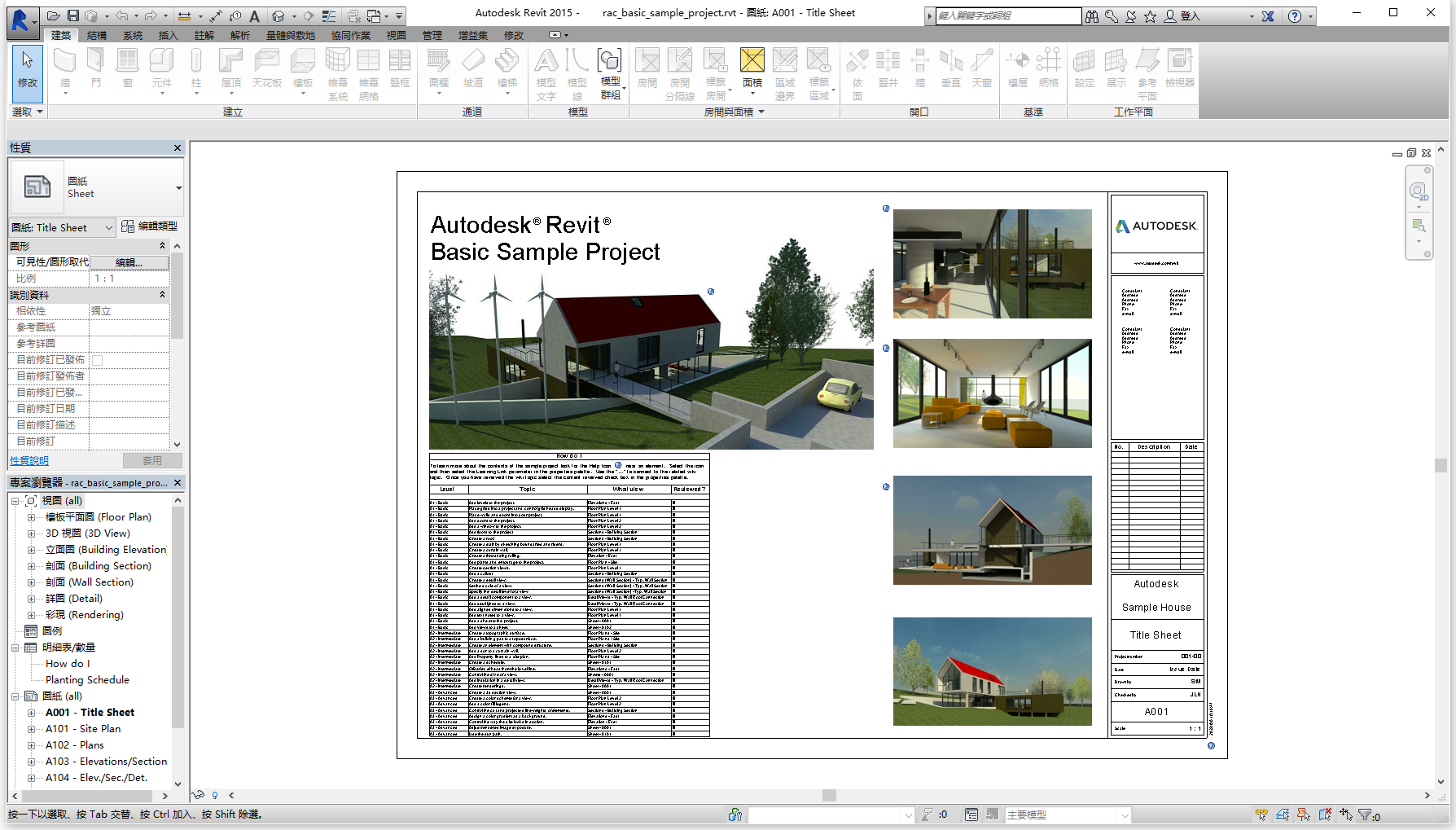
Task: Close the 性質 (Properties) palette
Action: point(178,147)
